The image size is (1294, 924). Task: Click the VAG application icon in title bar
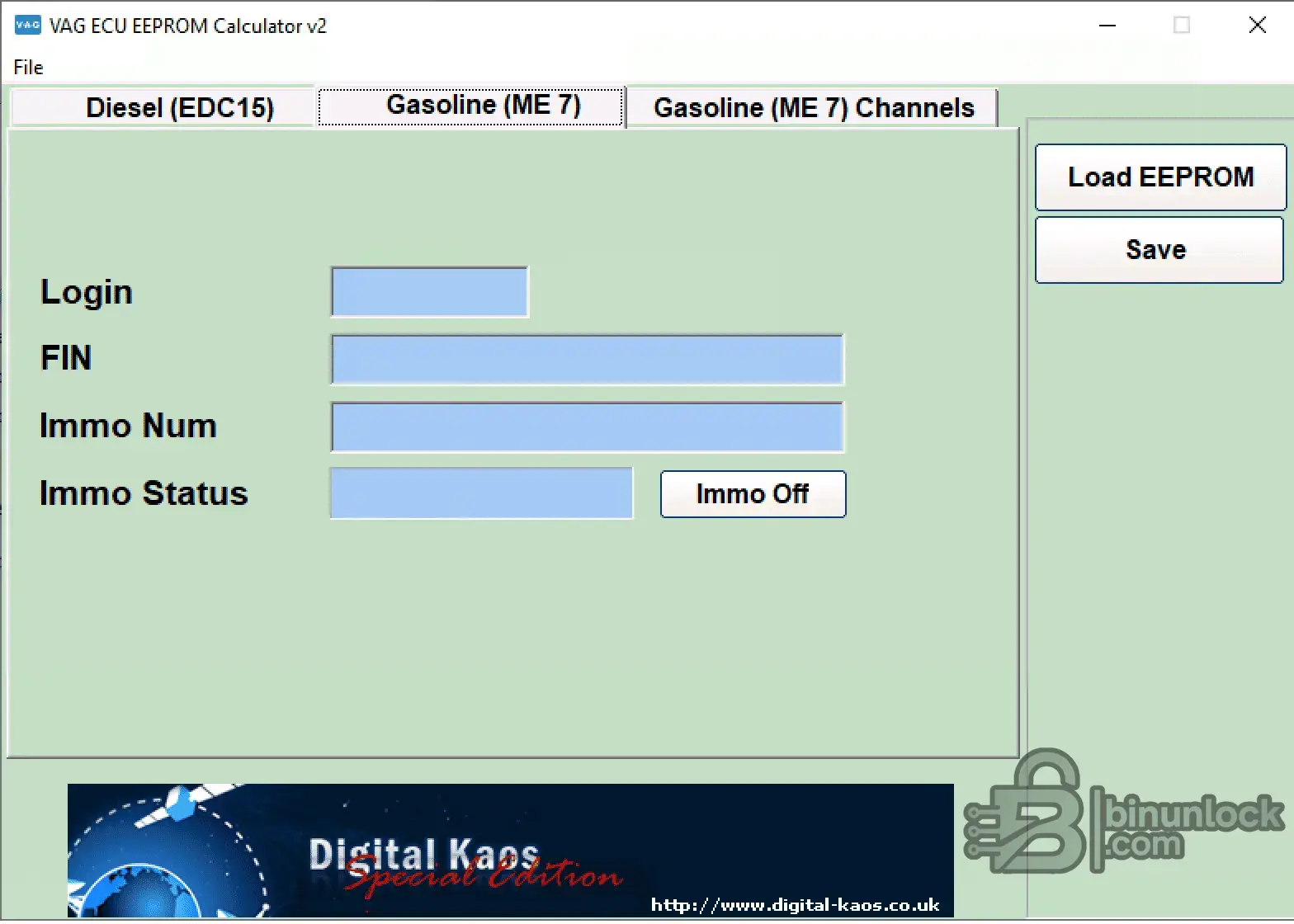point(27,25)
